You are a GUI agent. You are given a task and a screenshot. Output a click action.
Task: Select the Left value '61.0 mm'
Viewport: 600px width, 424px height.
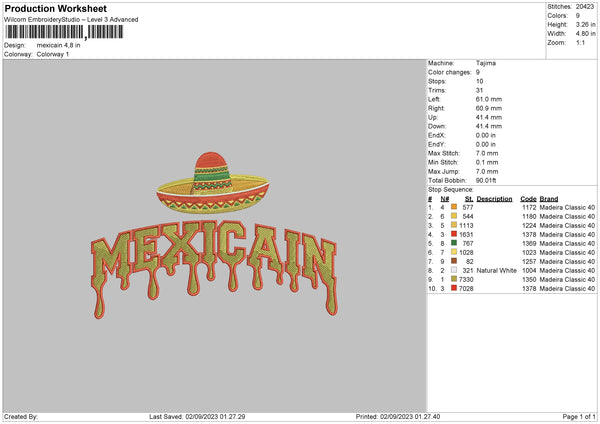(489, 99)
